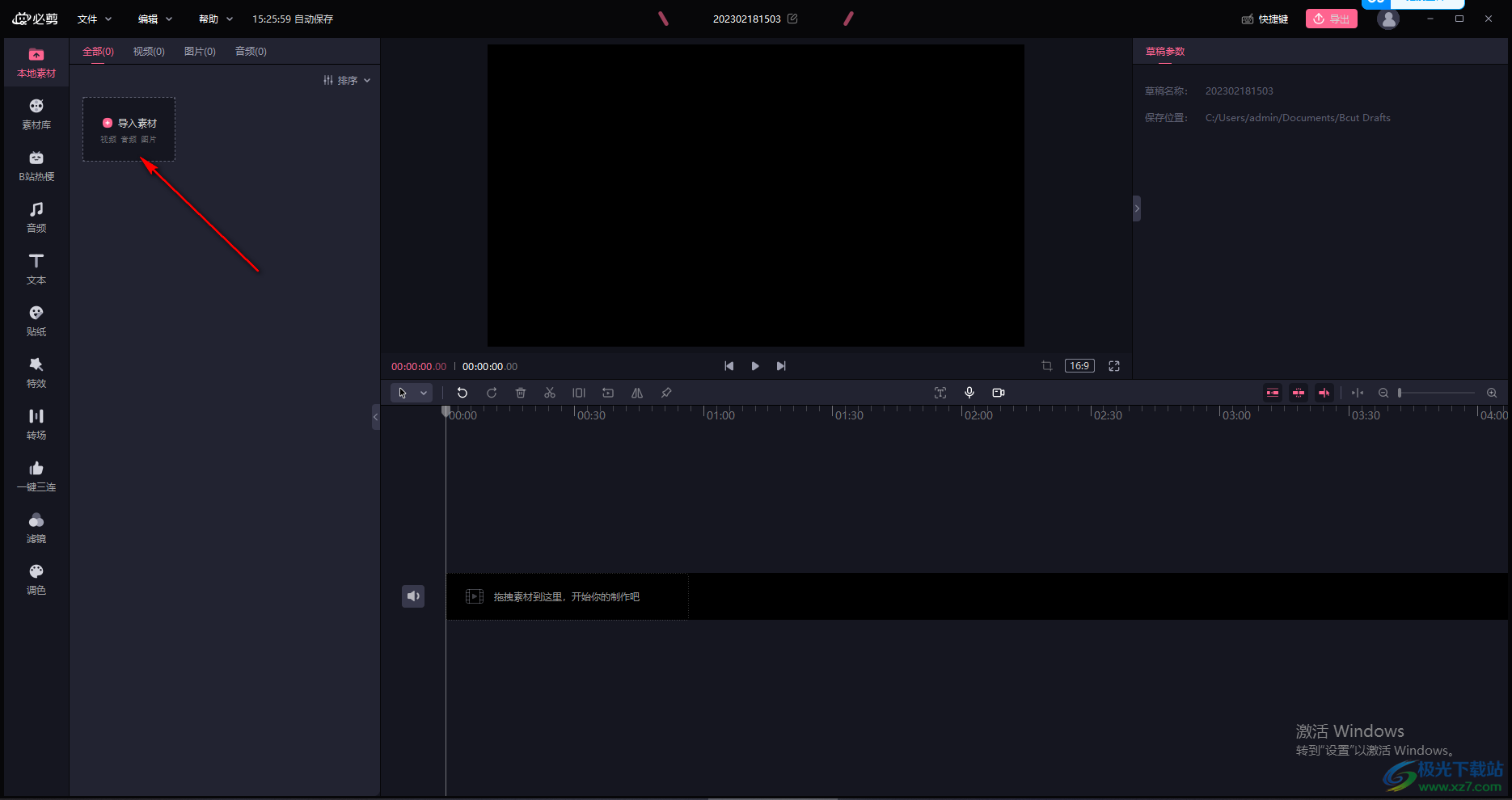Expand the 排序 sort dropdown

(x=347, y=80)
